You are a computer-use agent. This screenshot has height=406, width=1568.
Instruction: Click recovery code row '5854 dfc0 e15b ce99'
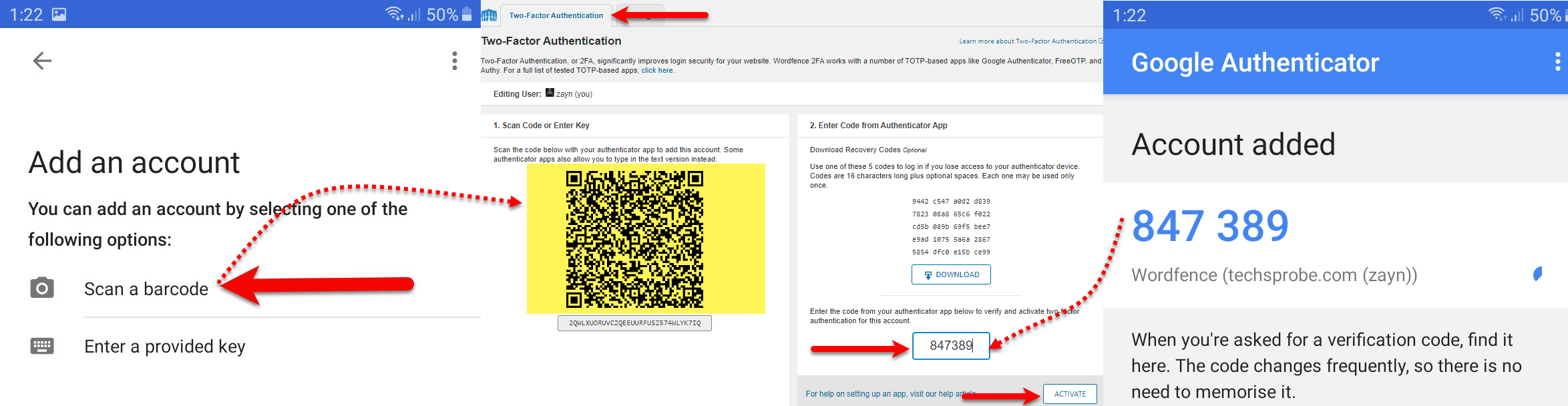pyautogui.click(x=951, y=252)
